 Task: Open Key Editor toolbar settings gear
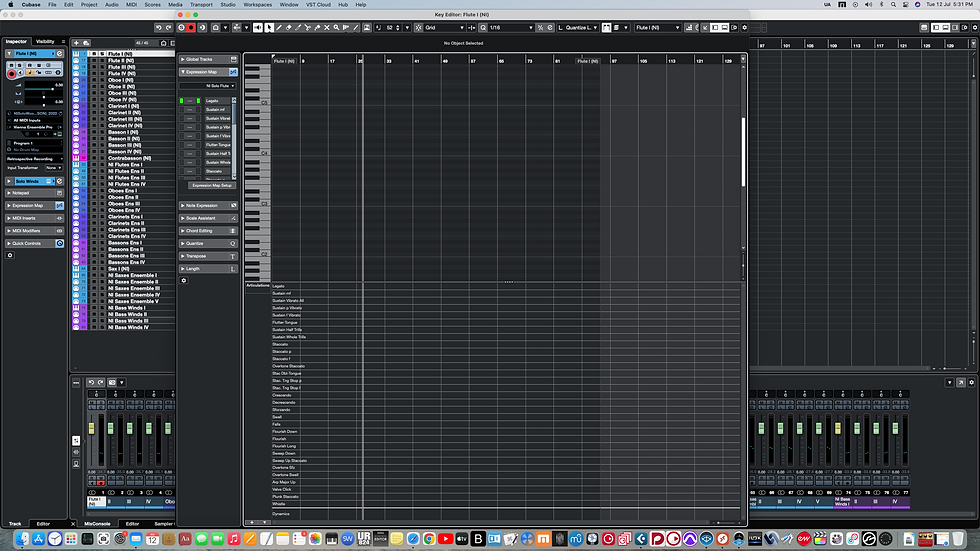point(744,27)
